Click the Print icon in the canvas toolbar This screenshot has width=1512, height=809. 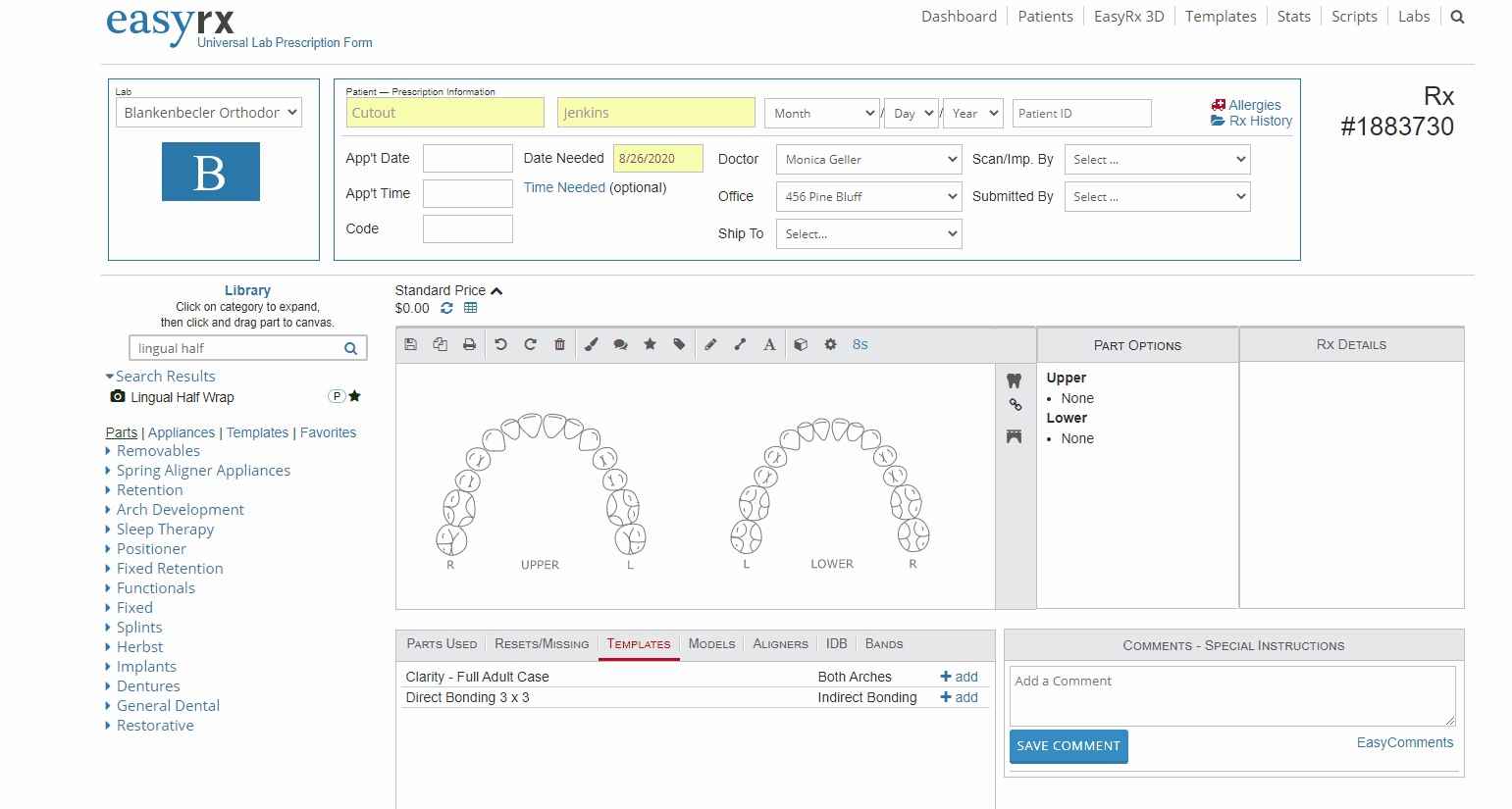[x=470, y=344]
